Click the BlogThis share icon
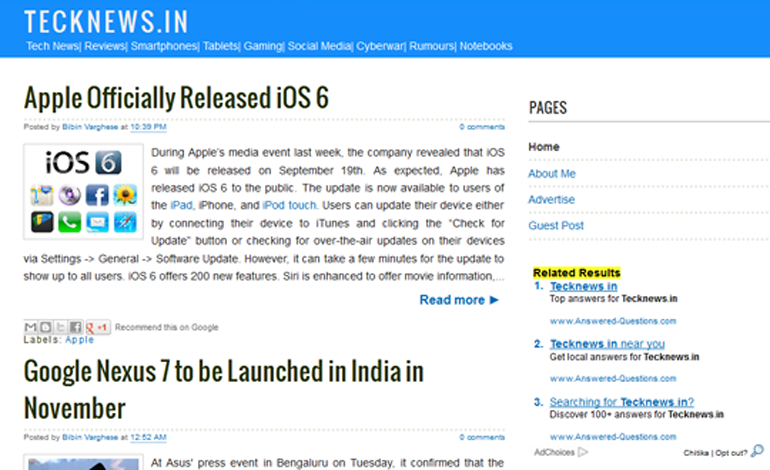 pyautogui.click(x=45, y=327)
